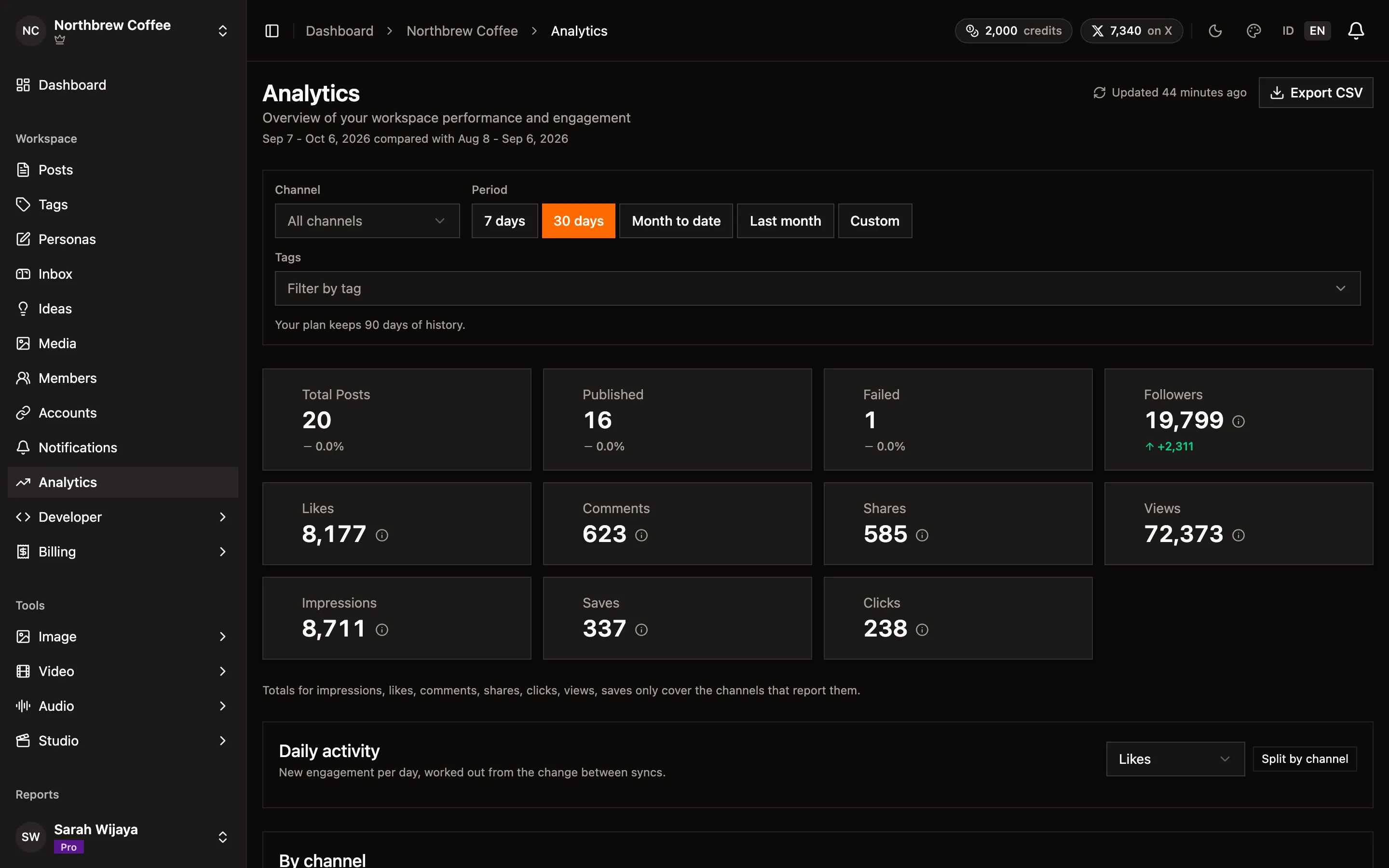1389x868 pixels.
Task: Click the refresh icon beside Updated 44 minutes ago
Action: 1099,93
